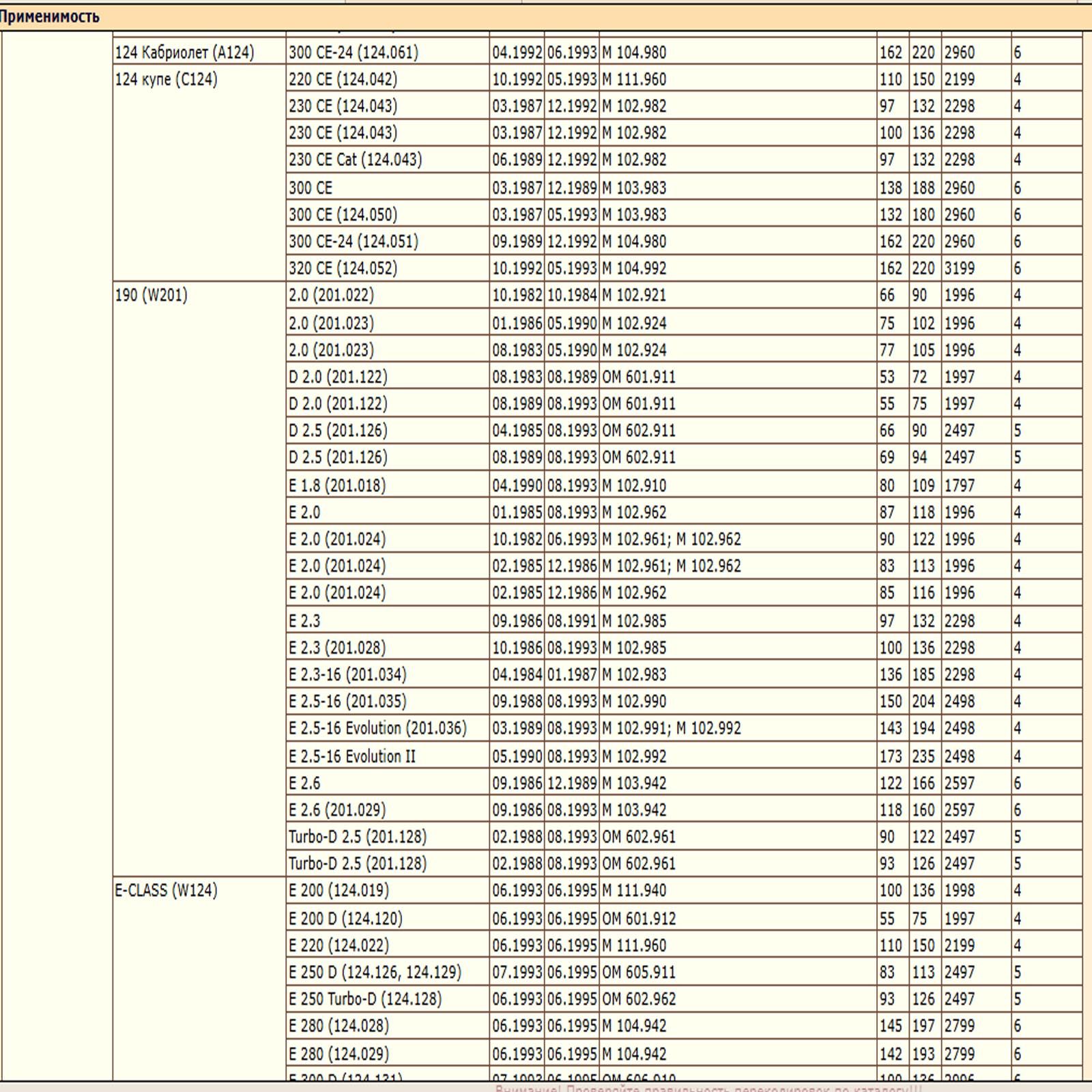Click horsepower value 204
Image resolution: width=1092 pixels, height=1092 pixels.
click(923, 701)
